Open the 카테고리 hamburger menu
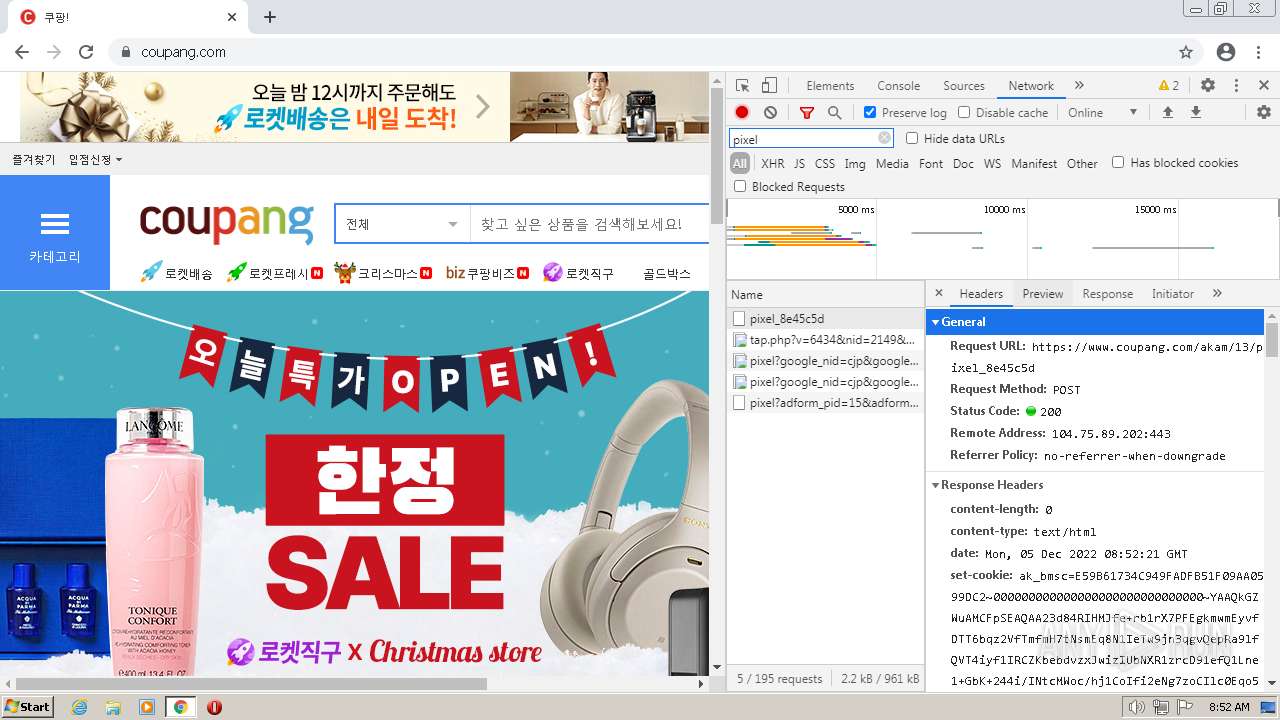The height and width of the screenshot is (720, 1280). (55, 233)
